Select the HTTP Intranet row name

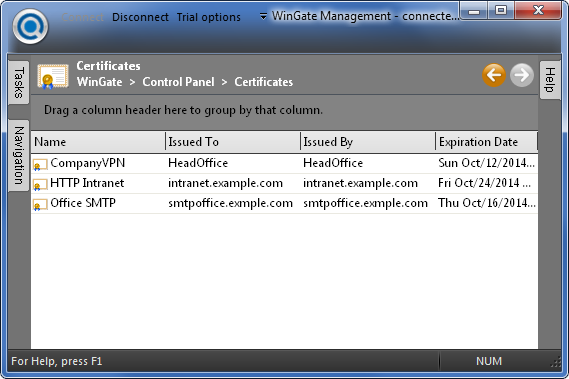87,183
